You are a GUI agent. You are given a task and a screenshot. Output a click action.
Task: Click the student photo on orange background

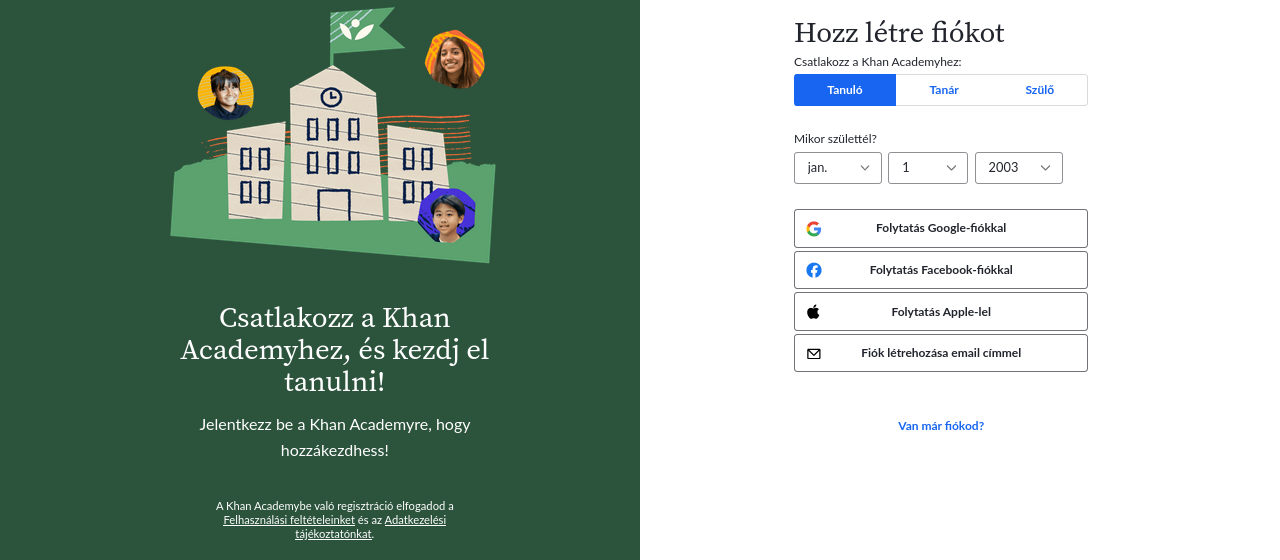click(455, 60)
